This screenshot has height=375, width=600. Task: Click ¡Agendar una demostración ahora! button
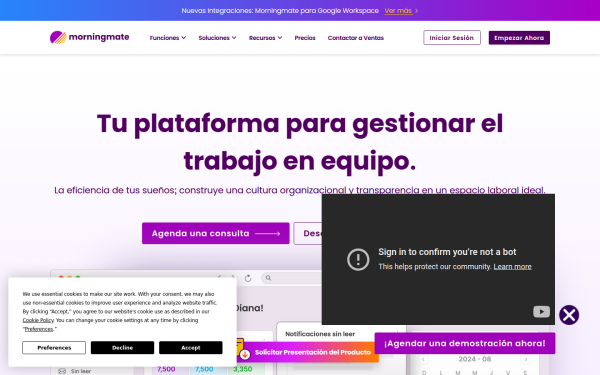click(465, 343)
